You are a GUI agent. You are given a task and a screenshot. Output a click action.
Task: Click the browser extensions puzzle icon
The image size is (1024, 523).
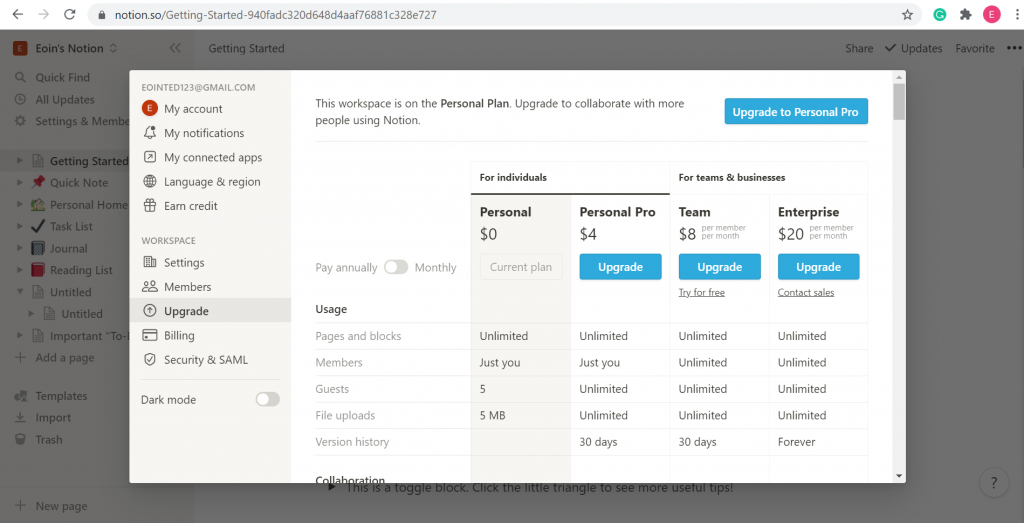(966, 14)
